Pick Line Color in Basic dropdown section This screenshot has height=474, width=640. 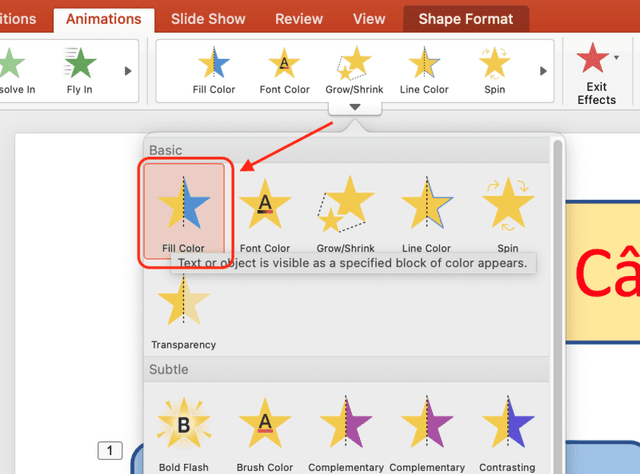point(427,214)
